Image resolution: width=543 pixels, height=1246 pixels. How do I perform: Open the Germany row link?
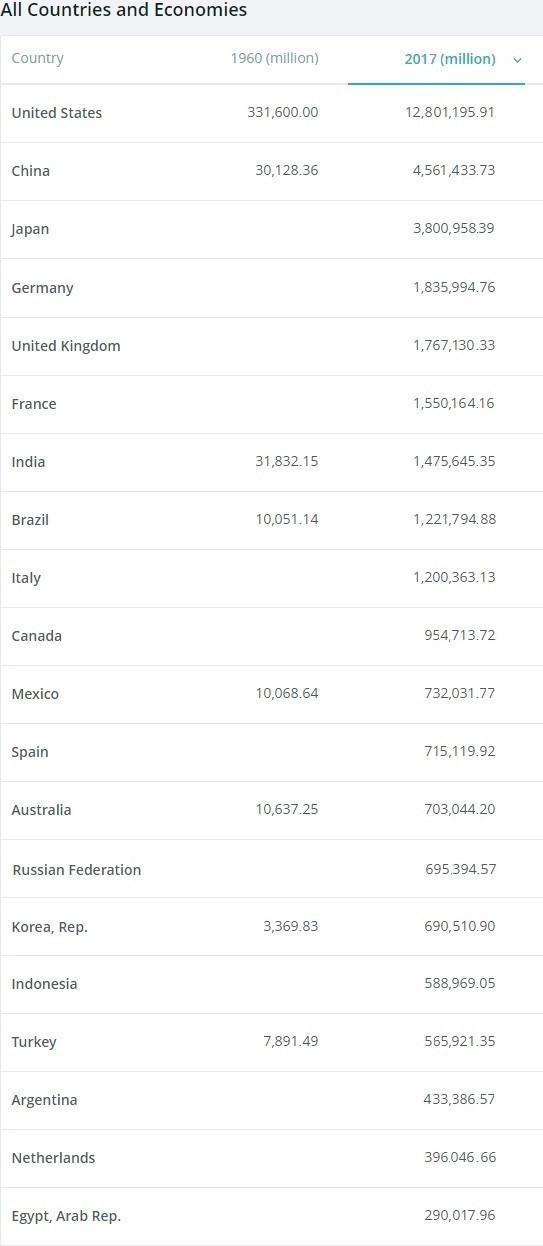[42, 288]
